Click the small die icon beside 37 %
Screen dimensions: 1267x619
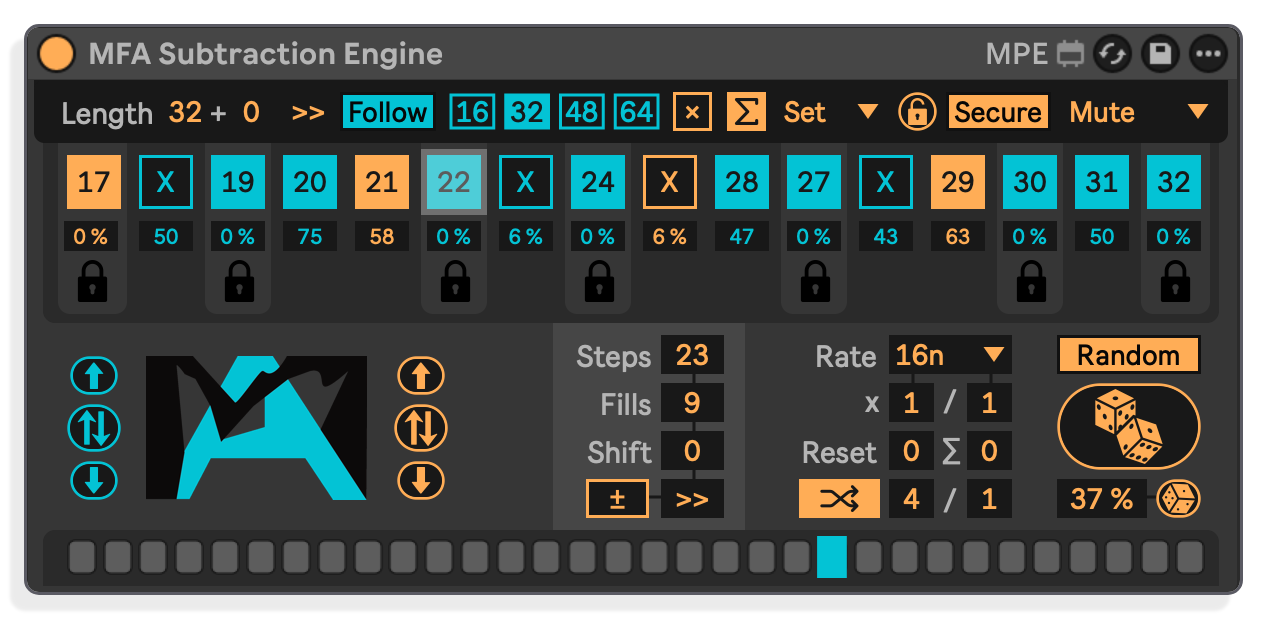point(1178,499)
